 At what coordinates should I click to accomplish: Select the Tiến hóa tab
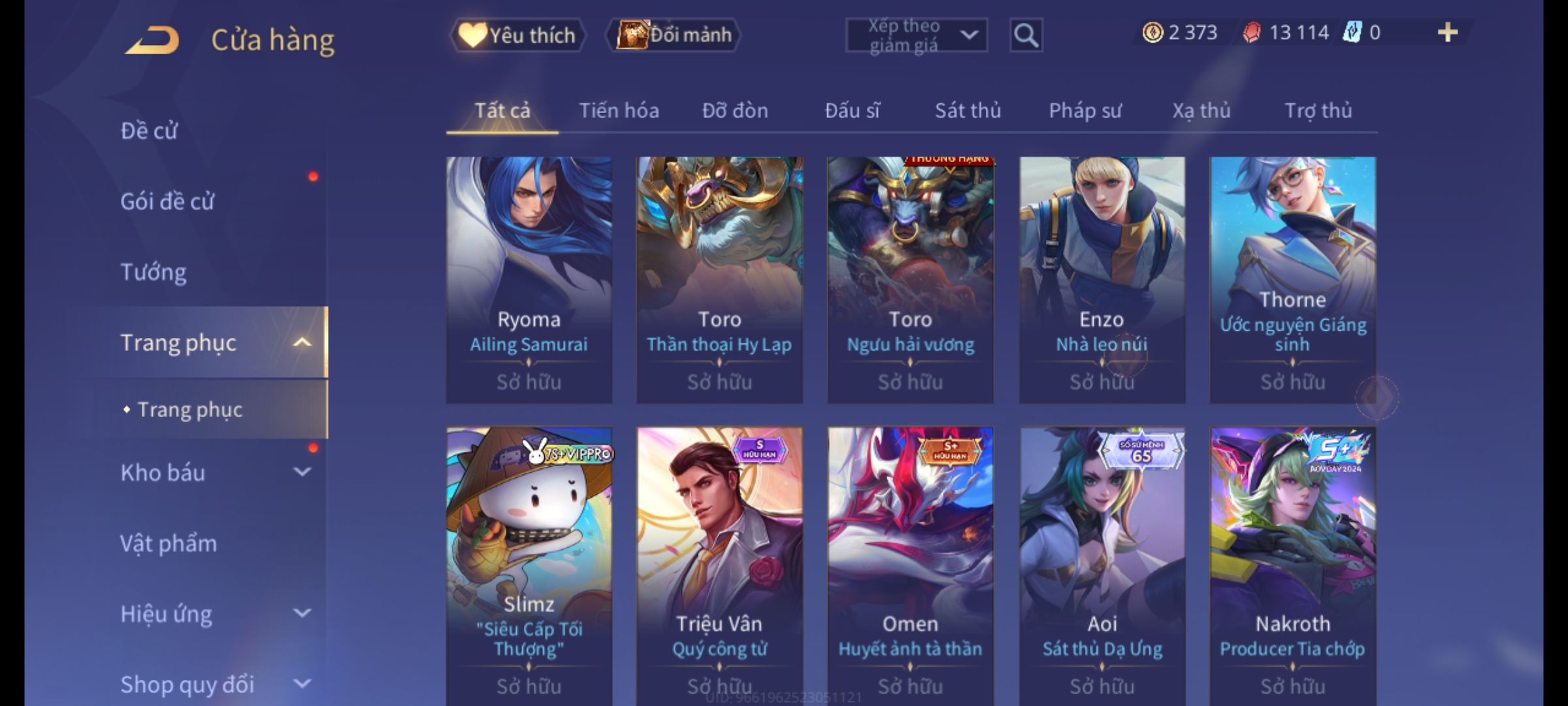tap(619, 110)
